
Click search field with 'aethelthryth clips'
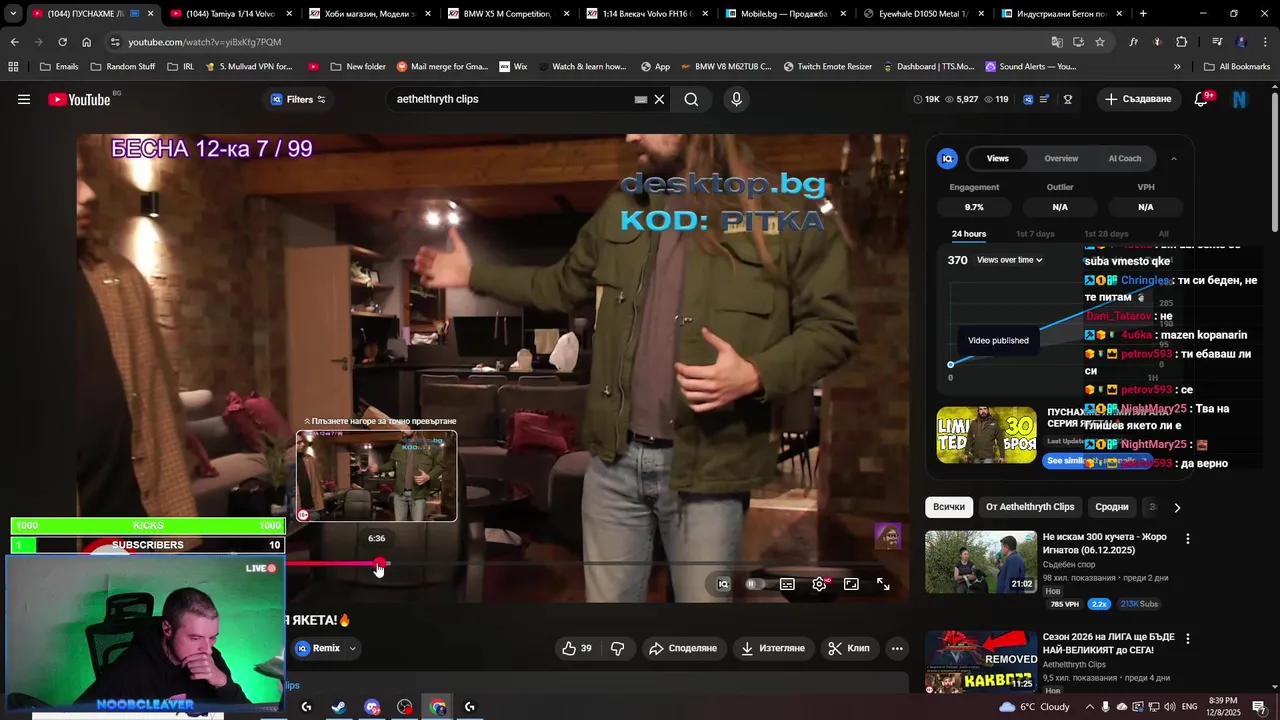point(510,99)
